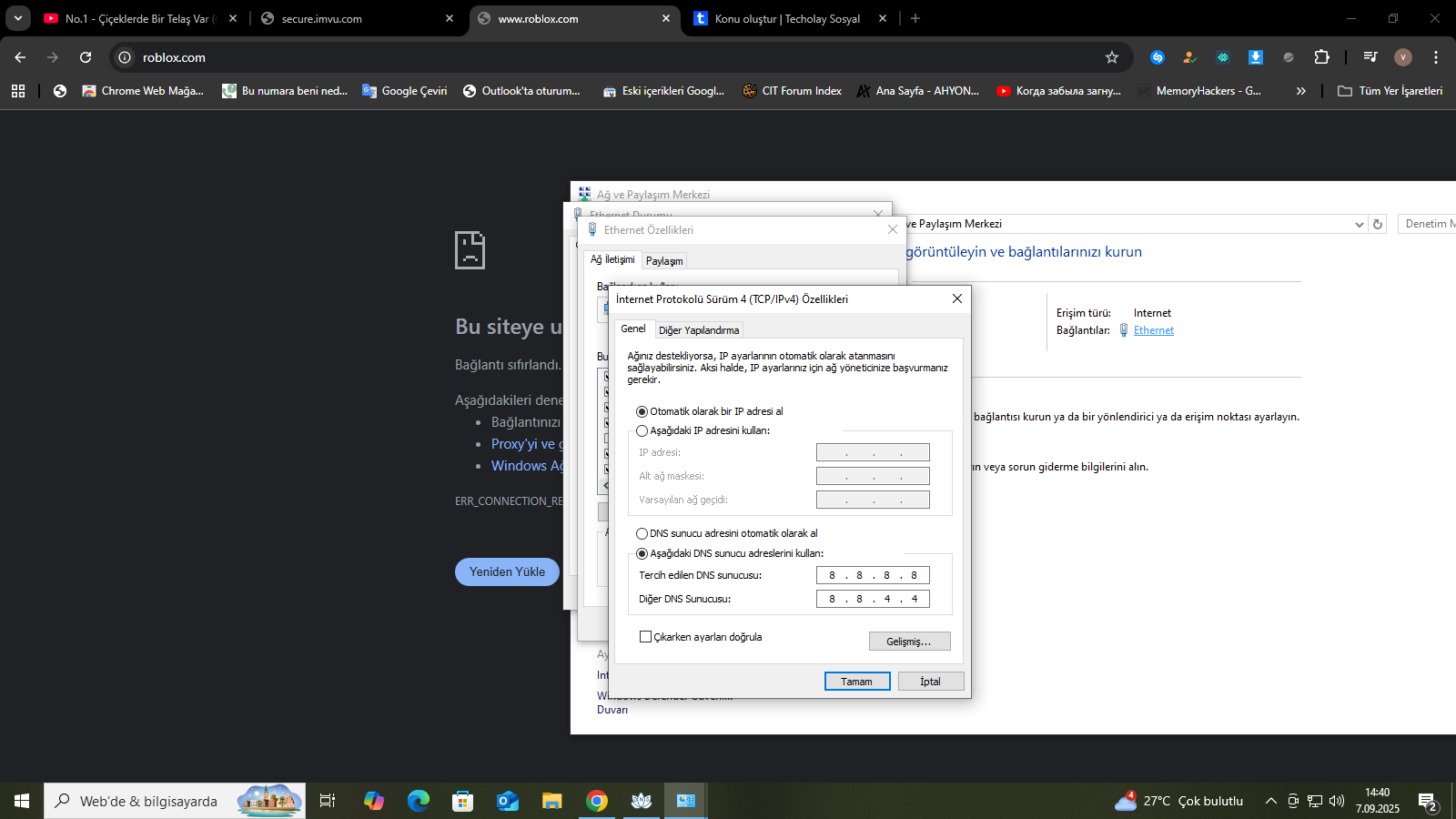Click the Gelişmiş... button
Screen dimensions: 1456x819
[909, 642]
